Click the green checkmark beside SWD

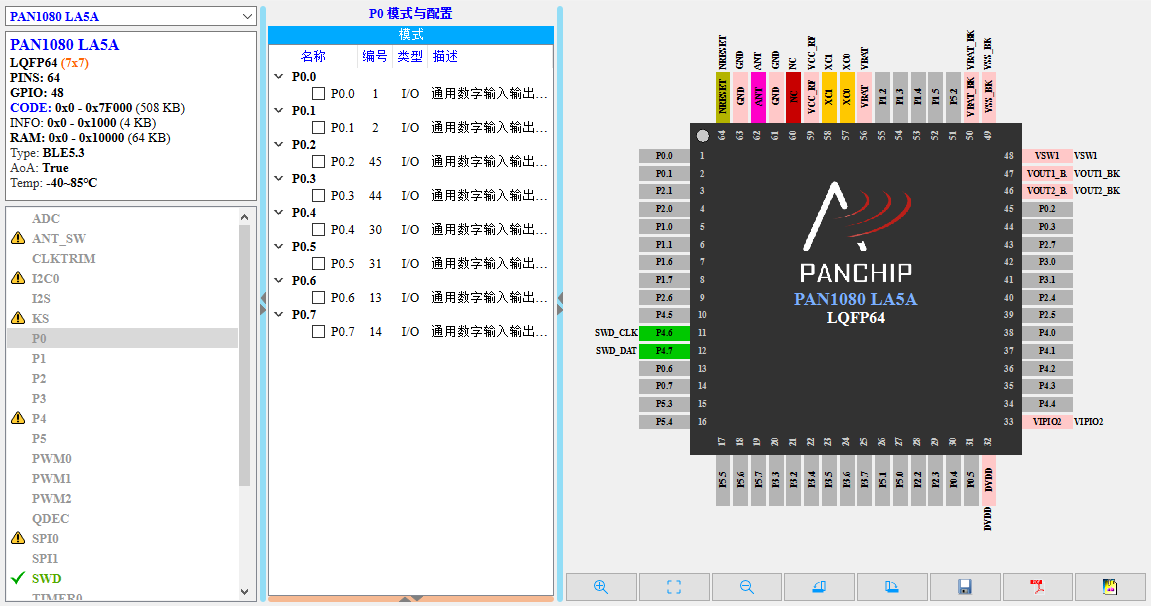pos(18,578)
